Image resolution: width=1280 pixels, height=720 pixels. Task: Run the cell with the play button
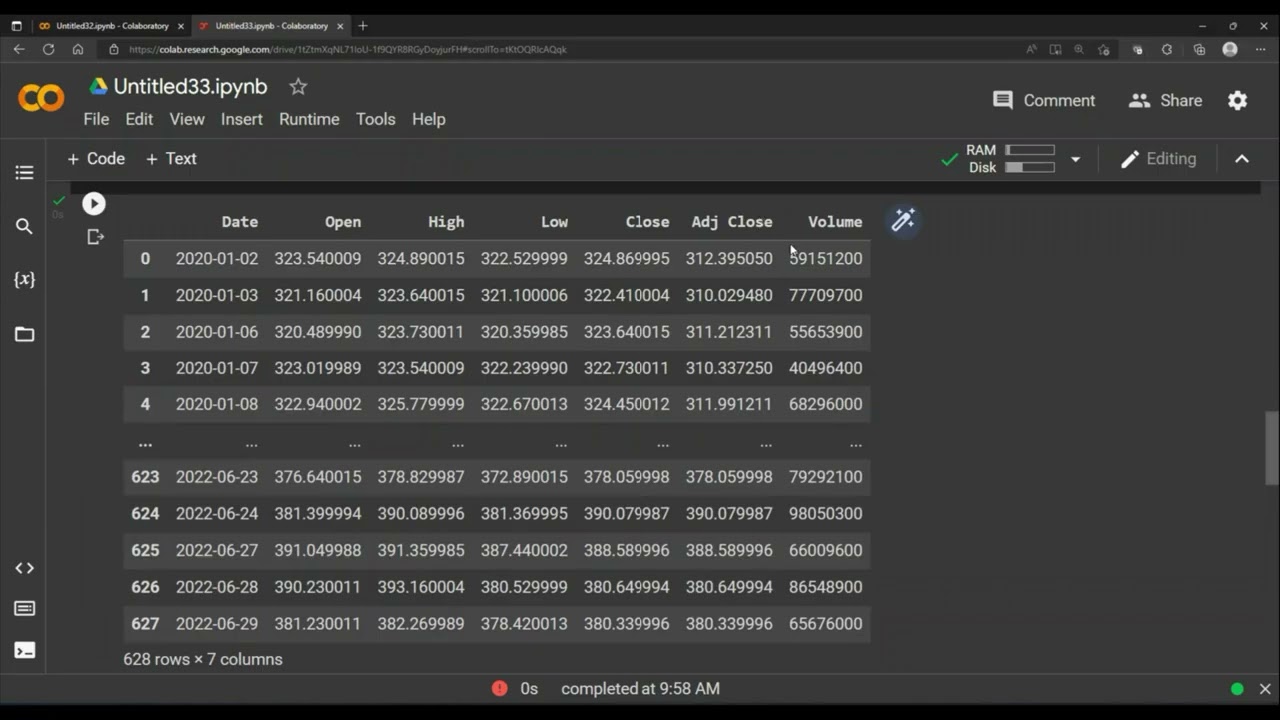pos(94,204)
